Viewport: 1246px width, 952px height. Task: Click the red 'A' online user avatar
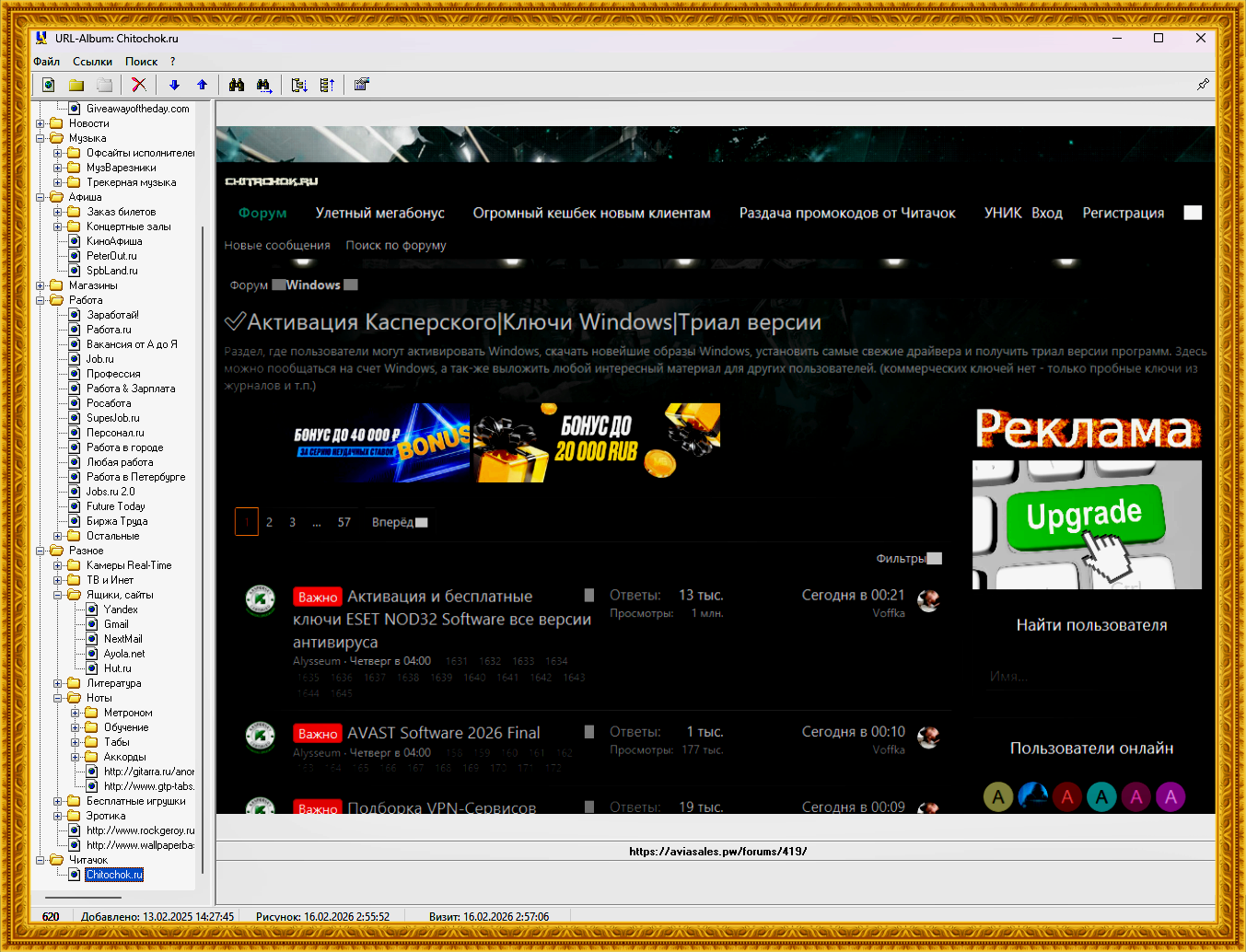pyautogui.click(x=1067, y=796)
